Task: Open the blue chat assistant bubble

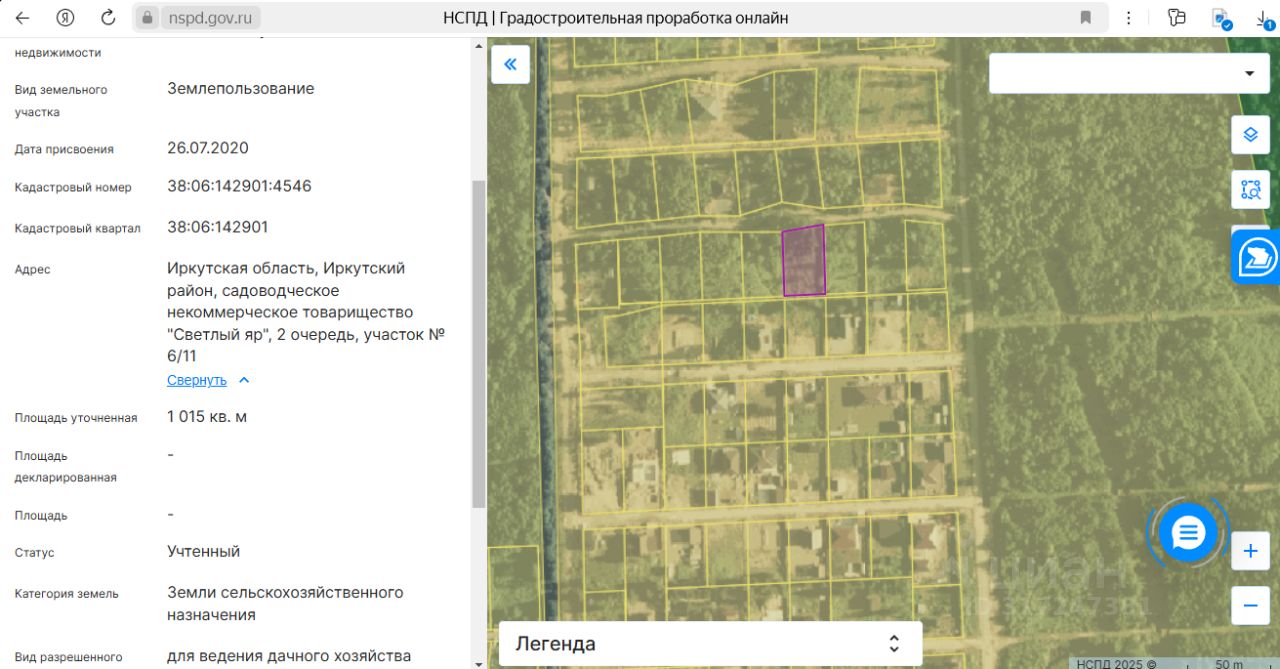Action: pos(1188,533)
